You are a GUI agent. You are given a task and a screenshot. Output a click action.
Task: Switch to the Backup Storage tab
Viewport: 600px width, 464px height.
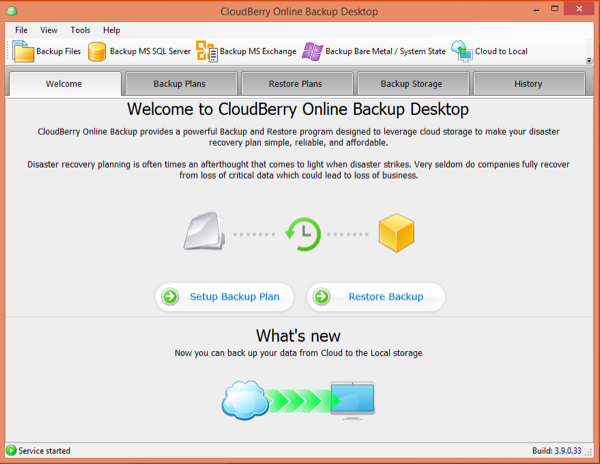(x=413, y=84)
